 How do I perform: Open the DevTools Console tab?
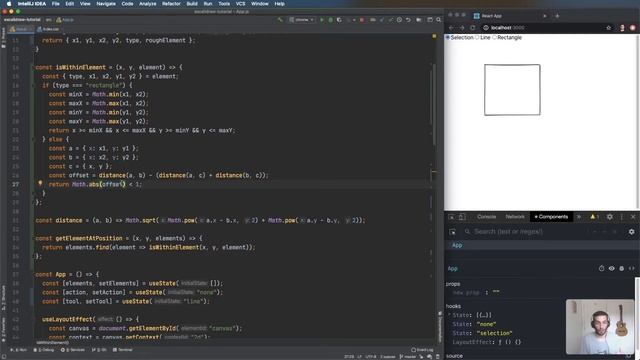point(487,217)
